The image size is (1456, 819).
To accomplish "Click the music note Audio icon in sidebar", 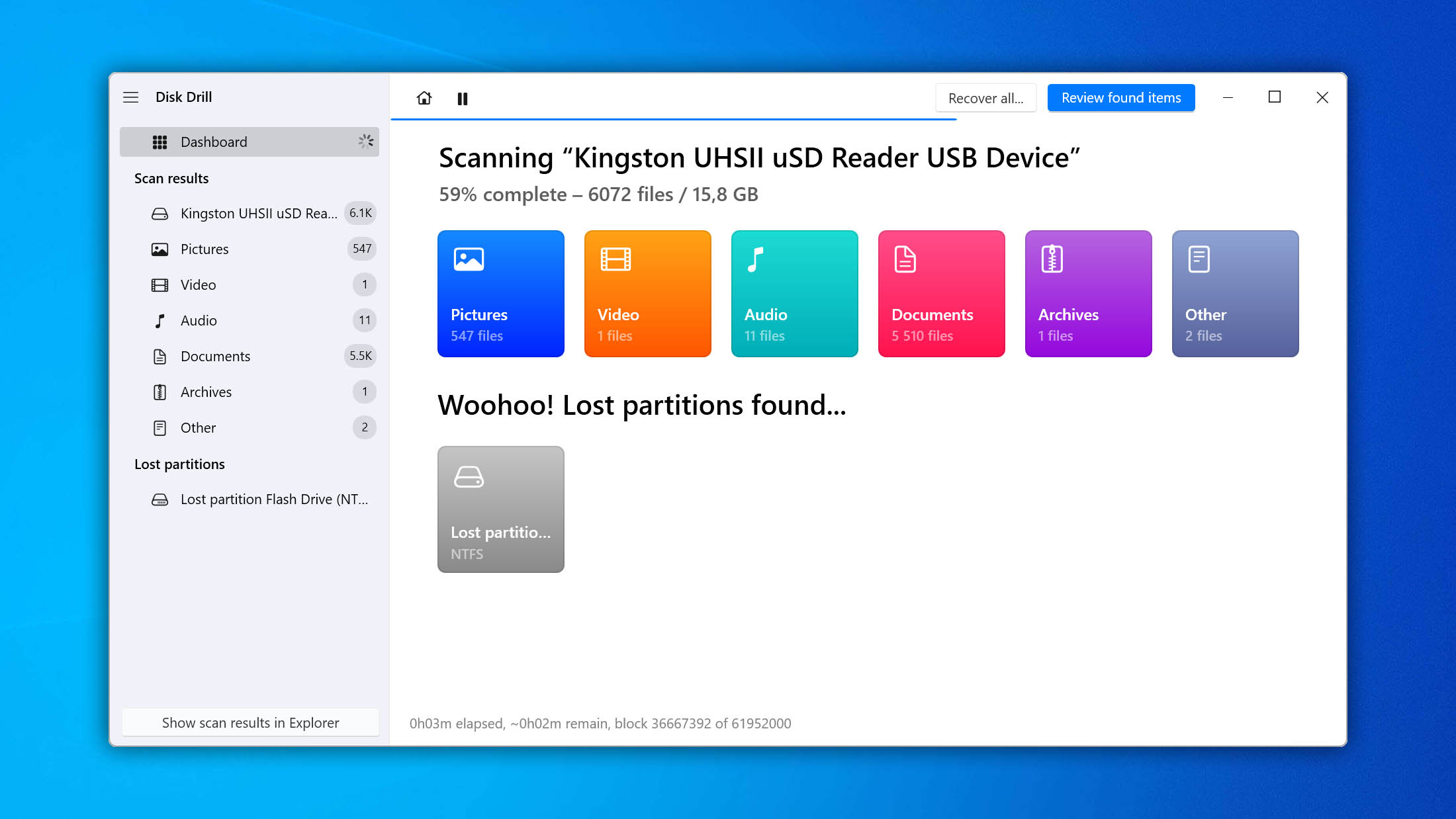I will coord(159,321).
